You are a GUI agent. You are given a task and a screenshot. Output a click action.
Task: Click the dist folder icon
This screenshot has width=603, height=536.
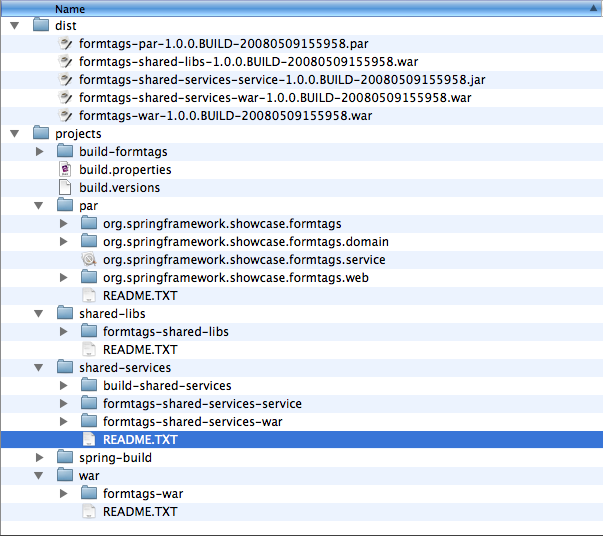tap(41, 25)
